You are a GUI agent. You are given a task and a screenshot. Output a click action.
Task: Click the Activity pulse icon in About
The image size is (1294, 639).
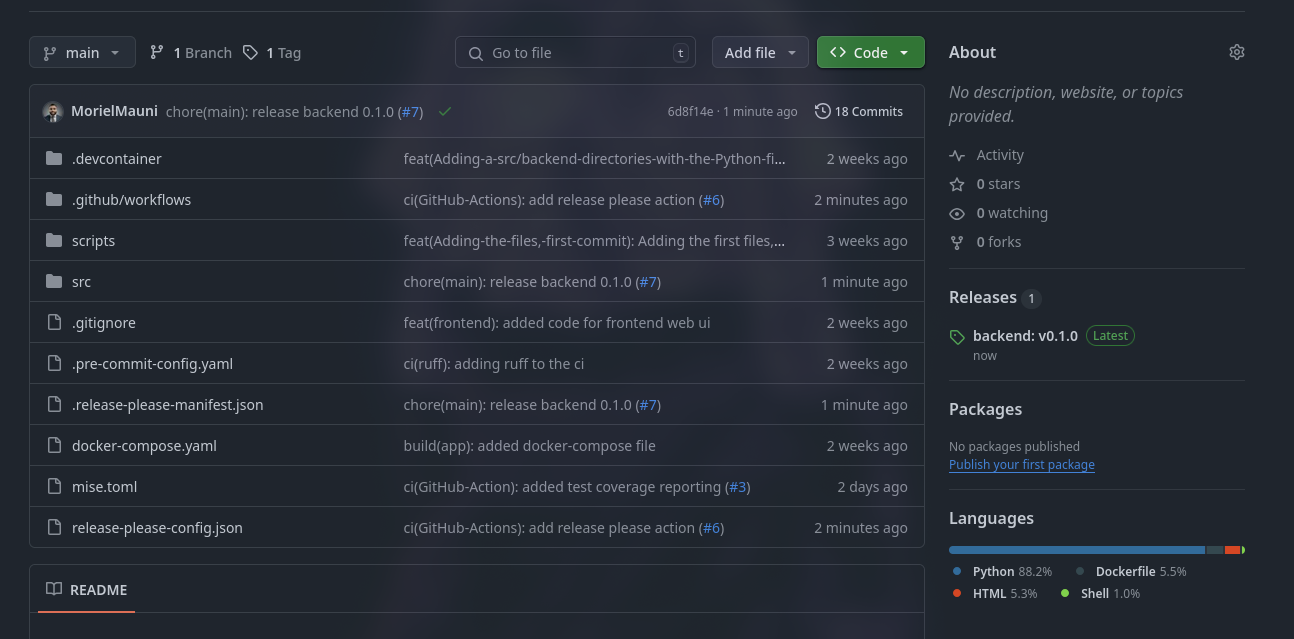[957, 155]
